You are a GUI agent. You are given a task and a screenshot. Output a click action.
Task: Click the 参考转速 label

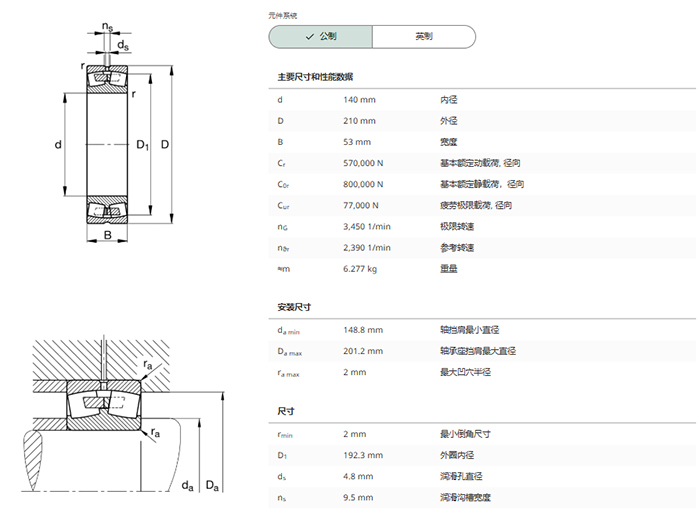click(457, 248)
